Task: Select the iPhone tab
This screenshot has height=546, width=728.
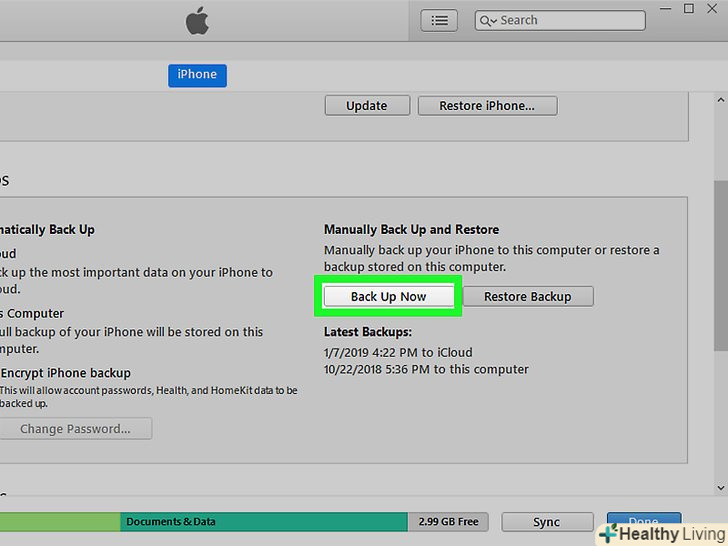Action: [x=197, y=75]
